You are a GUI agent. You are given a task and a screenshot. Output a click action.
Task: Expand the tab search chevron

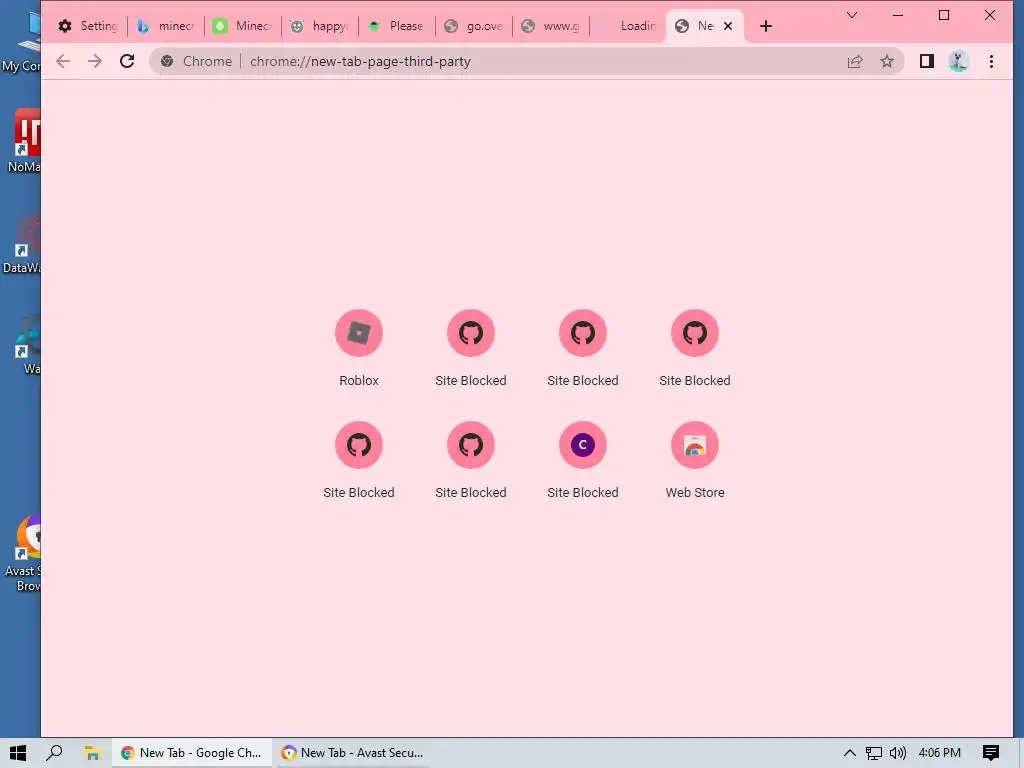[852, 15]
